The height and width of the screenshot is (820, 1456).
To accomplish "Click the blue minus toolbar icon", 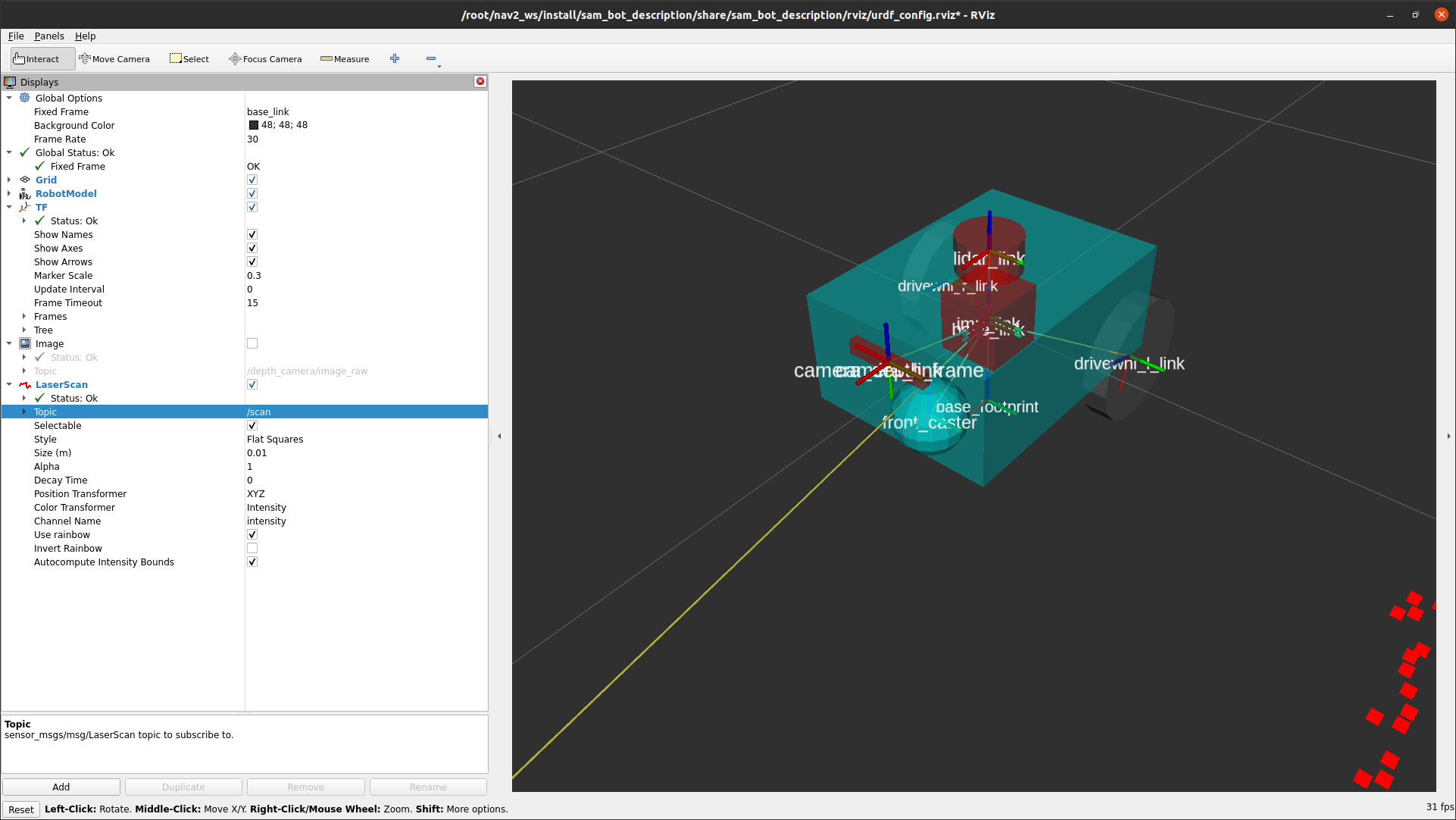I will (x=431, y=58).
